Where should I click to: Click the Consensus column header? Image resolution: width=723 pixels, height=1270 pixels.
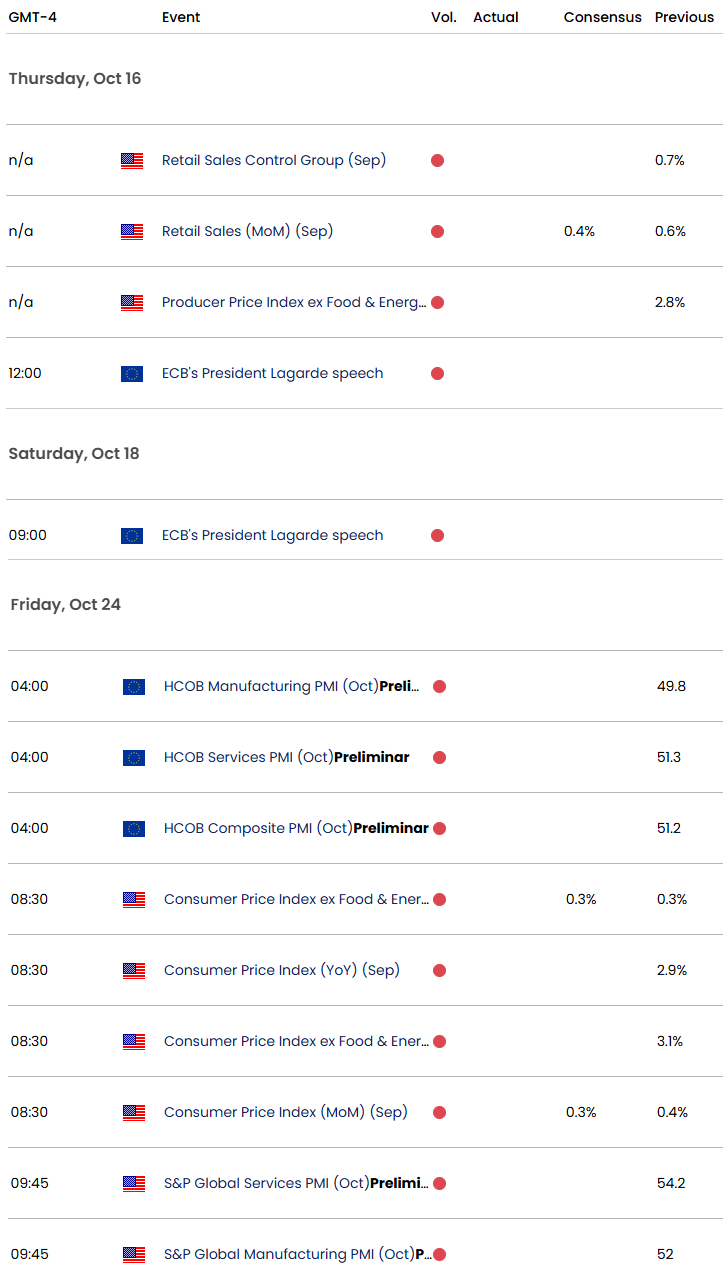click(x=602, y=17)
